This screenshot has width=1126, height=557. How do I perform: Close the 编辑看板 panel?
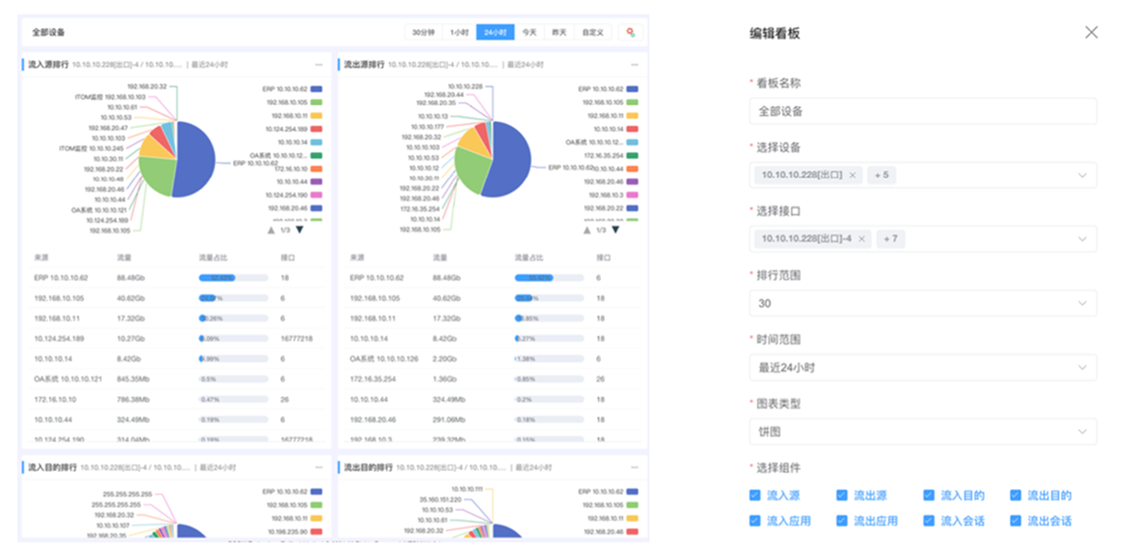[1091, 32]
